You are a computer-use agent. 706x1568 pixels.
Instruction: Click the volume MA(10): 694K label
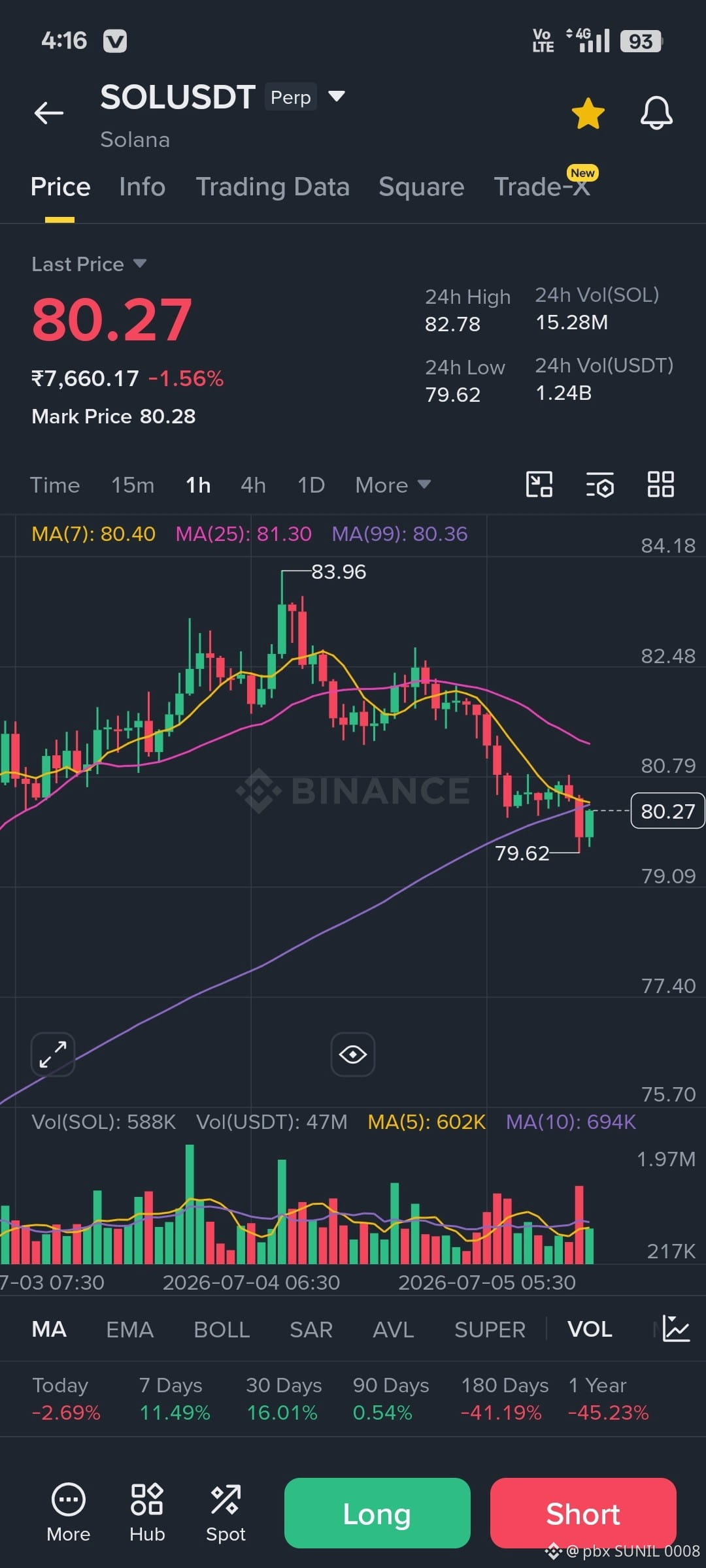pos(571,1122)
